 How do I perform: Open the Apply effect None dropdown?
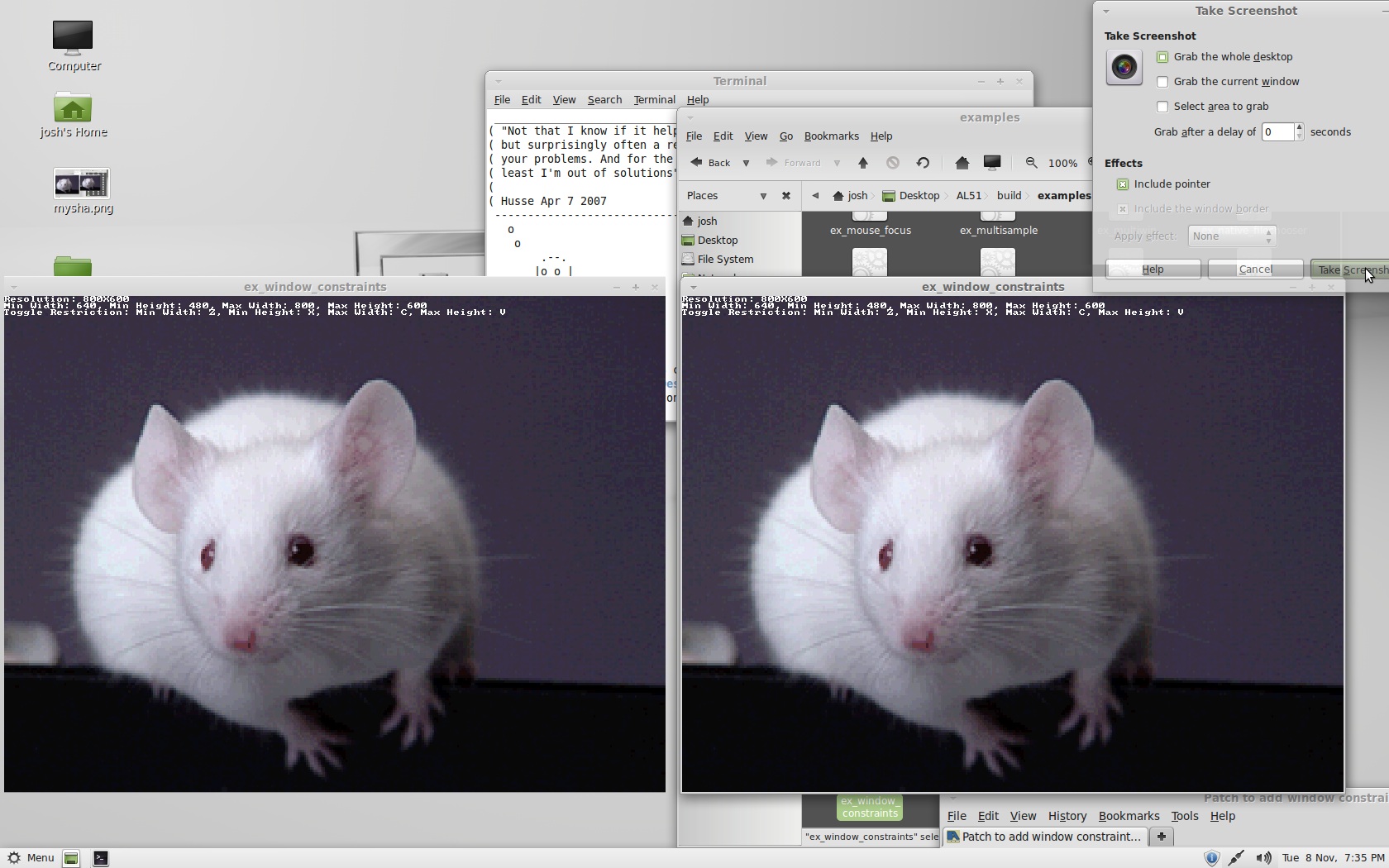click(x=1232, y=236)
